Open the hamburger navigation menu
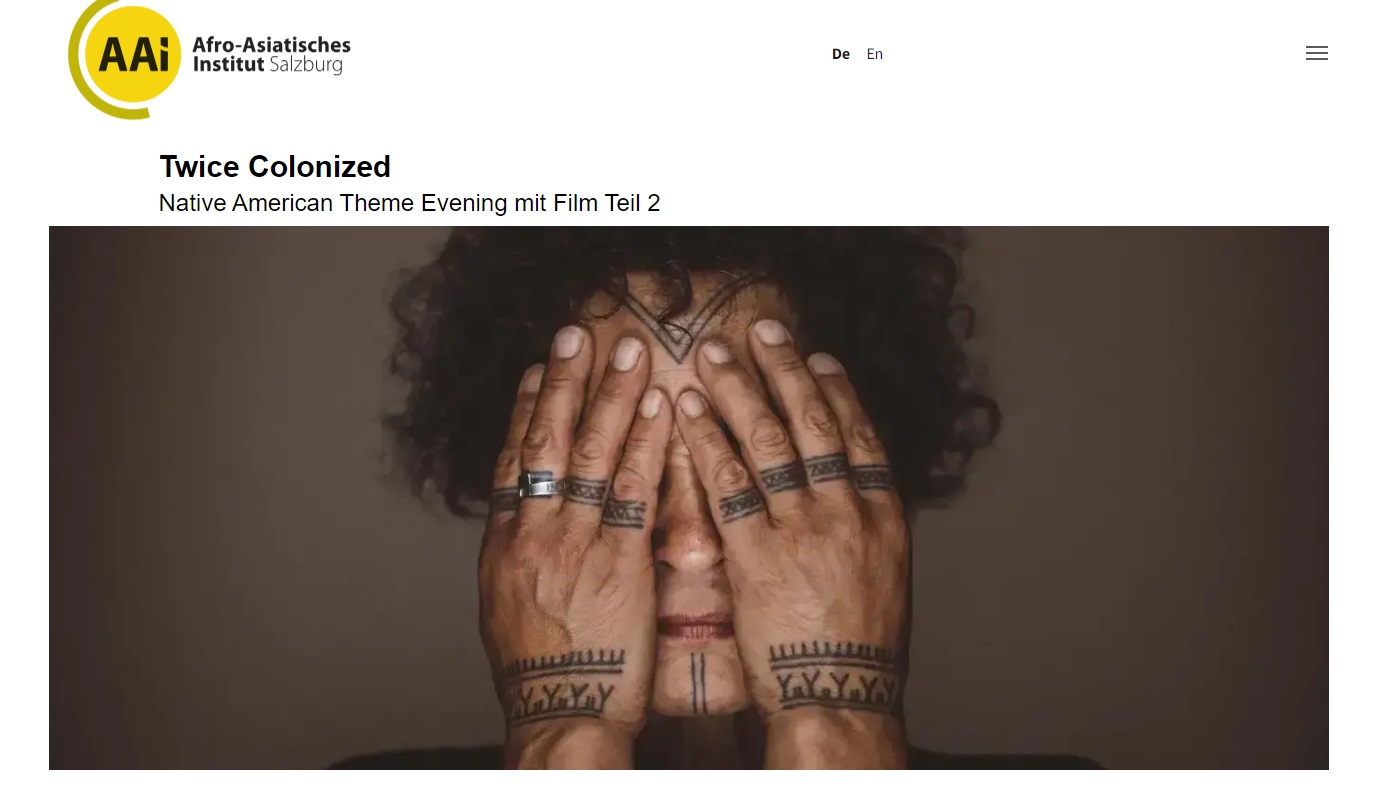 pos(1316,54)
